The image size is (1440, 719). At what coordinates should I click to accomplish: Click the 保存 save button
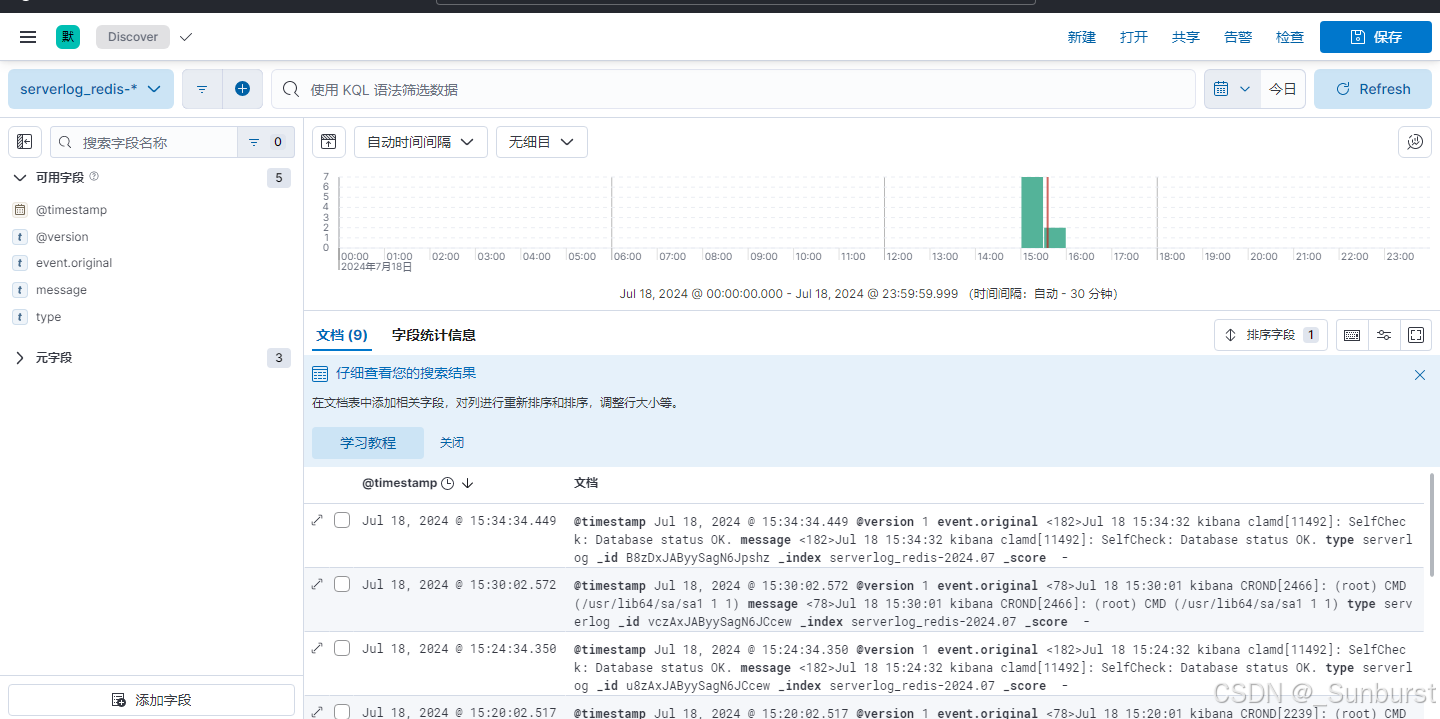(x=1375, y=37)
